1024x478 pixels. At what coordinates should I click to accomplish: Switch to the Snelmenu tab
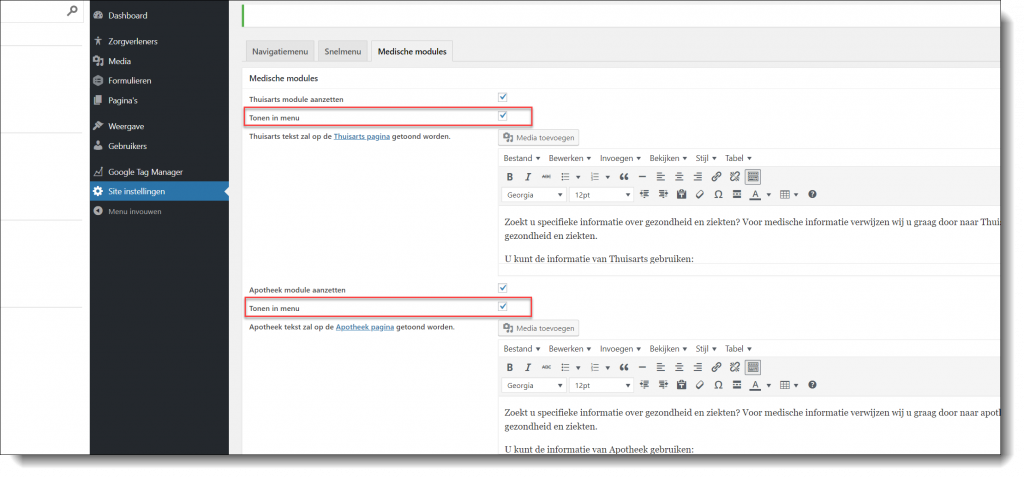(343, 52)
